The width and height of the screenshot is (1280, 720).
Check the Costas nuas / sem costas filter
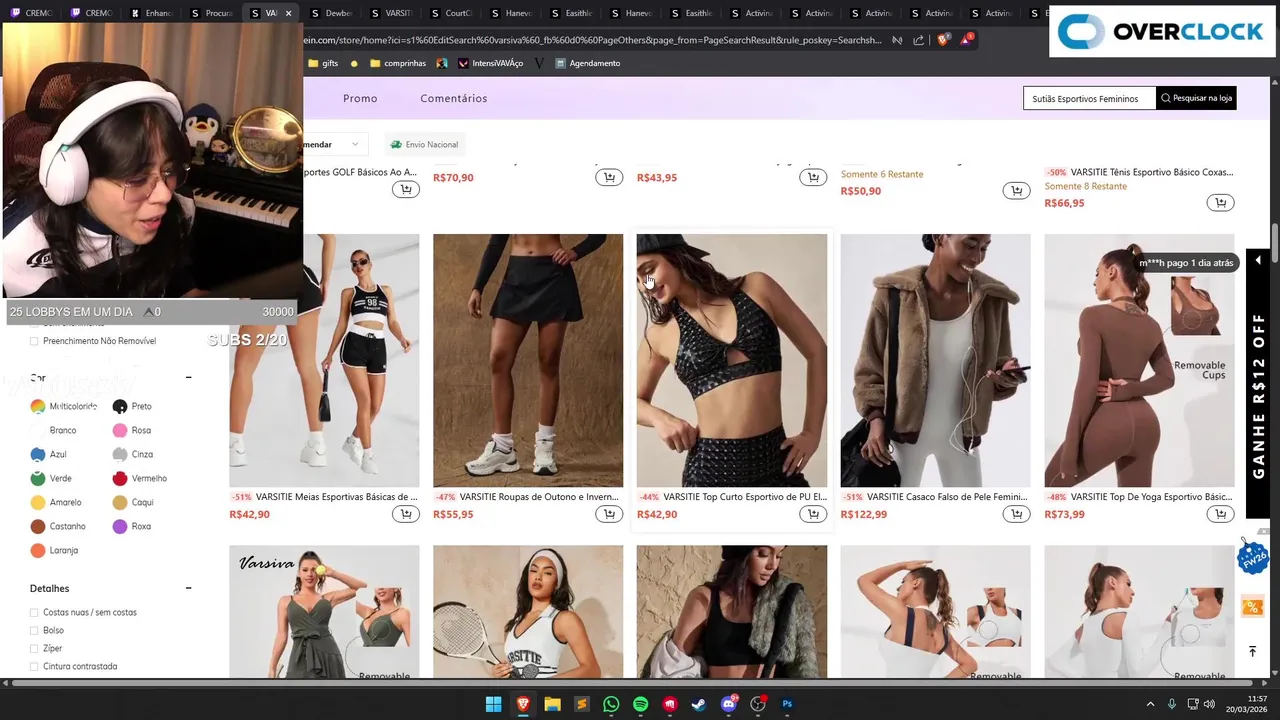coord(34,612)
